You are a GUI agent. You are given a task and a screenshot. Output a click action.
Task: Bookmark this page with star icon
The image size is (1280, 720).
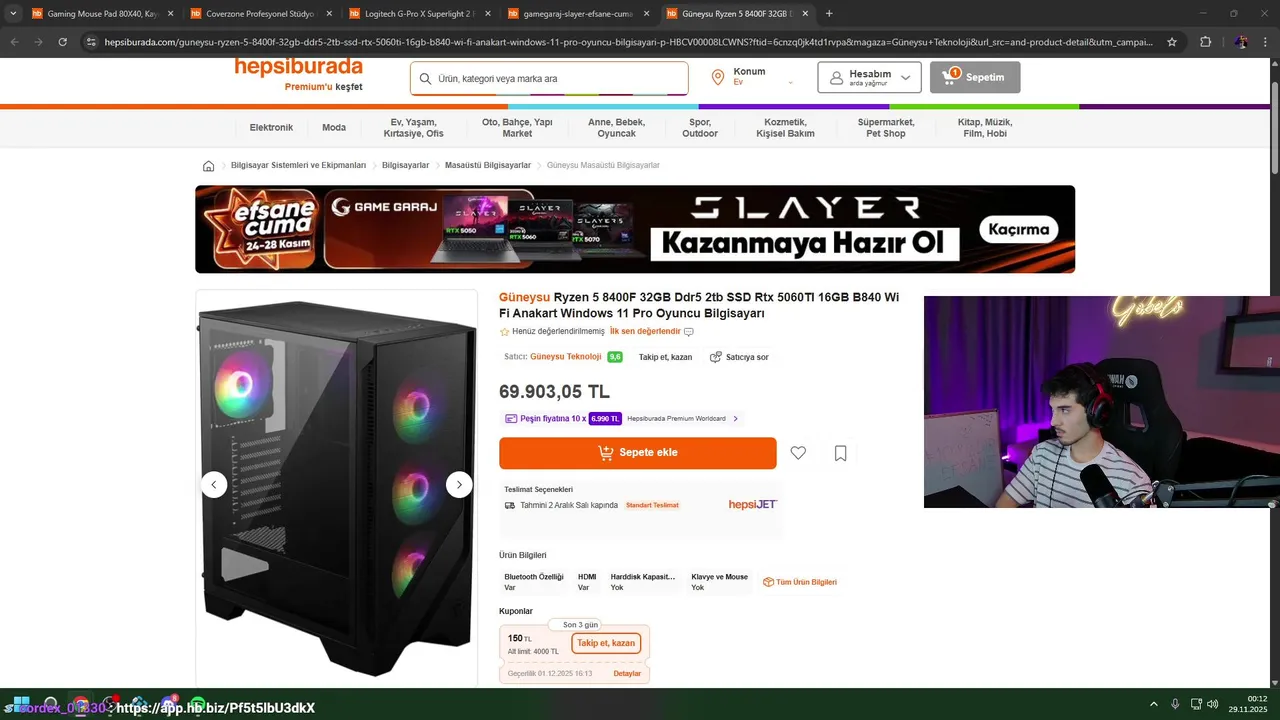point(1173,42)
